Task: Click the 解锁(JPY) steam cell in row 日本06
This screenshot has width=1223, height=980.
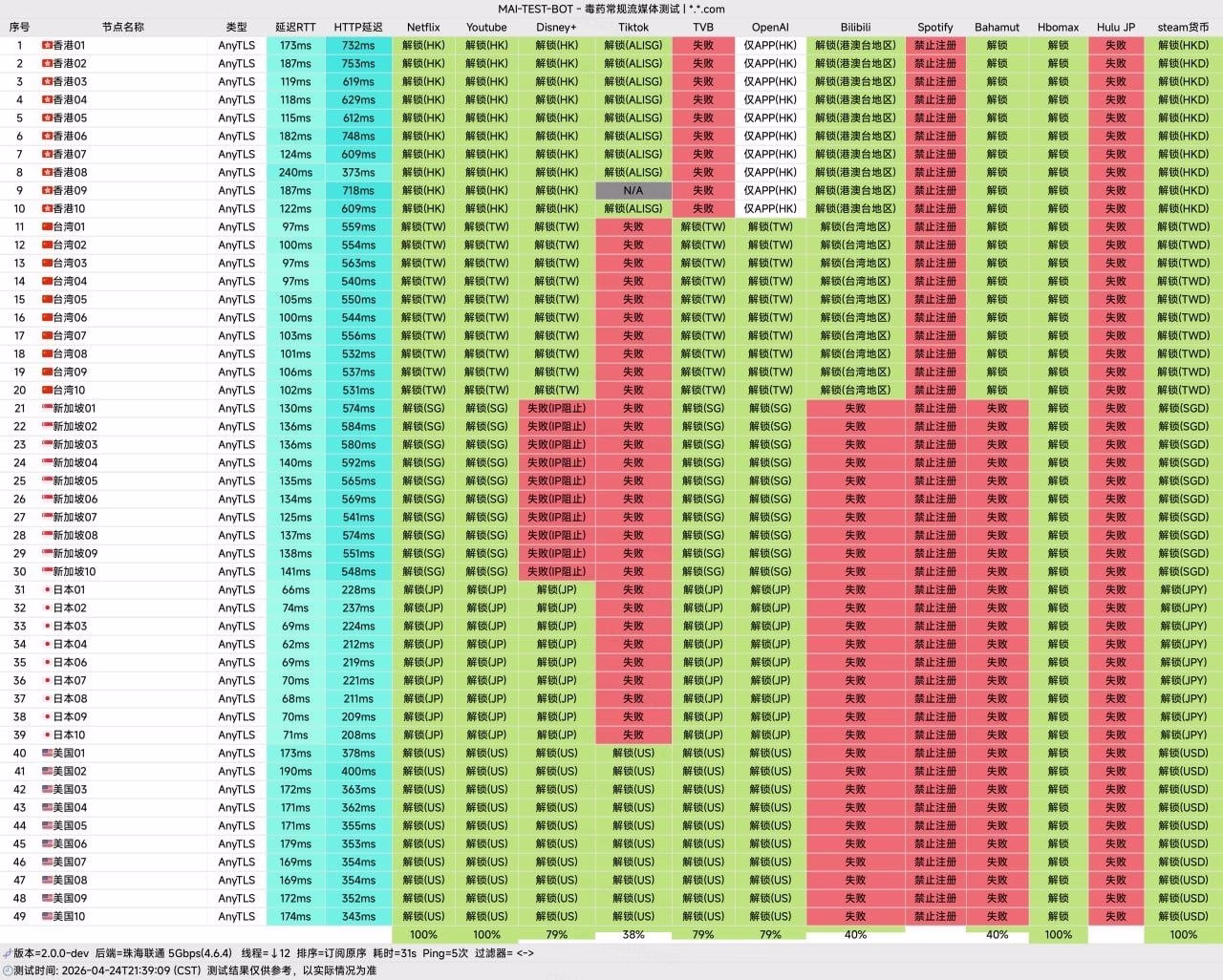Action: coord(1183,662)
